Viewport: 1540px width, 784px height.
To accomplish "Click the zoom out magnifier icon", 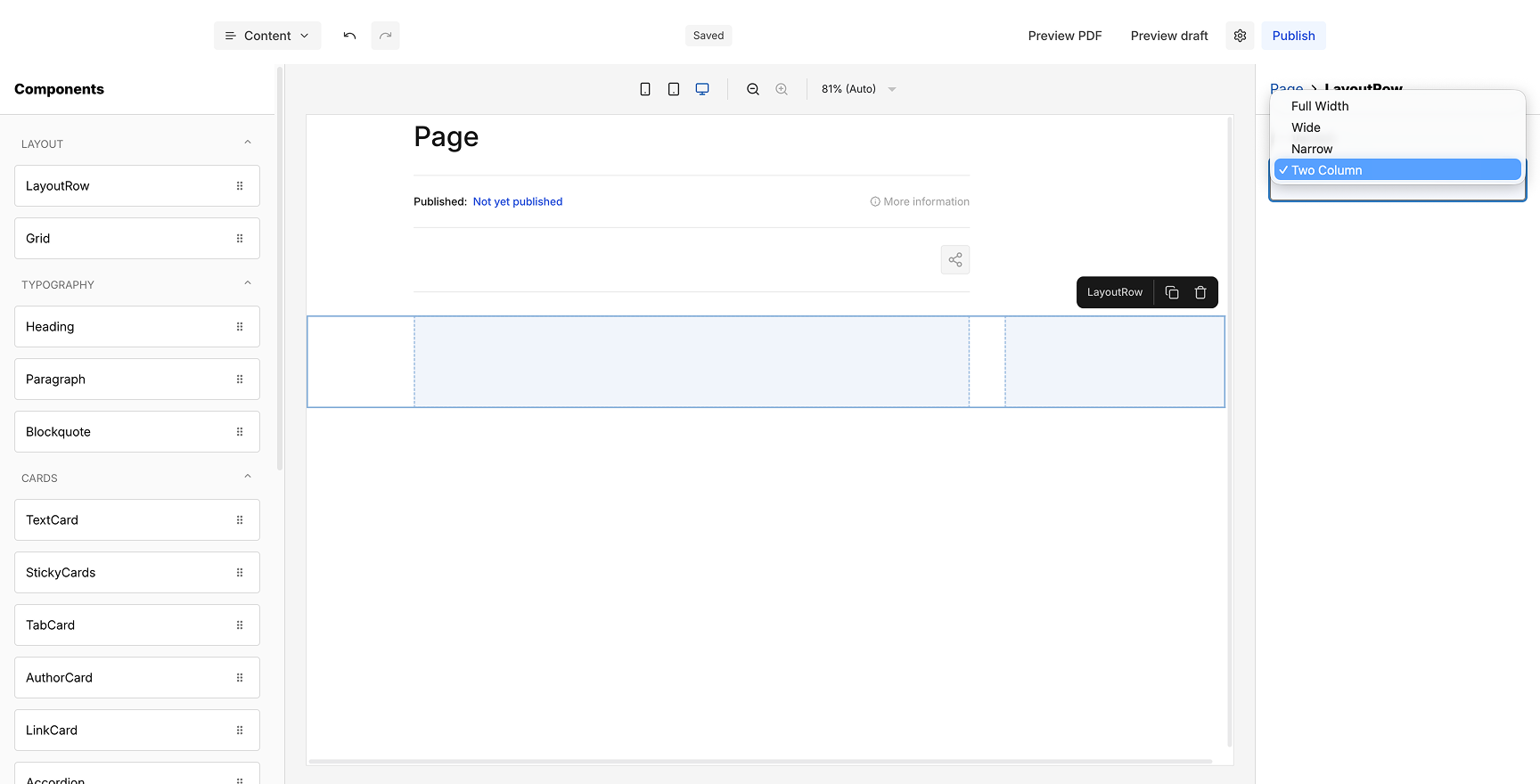I will tap(753, 89).
